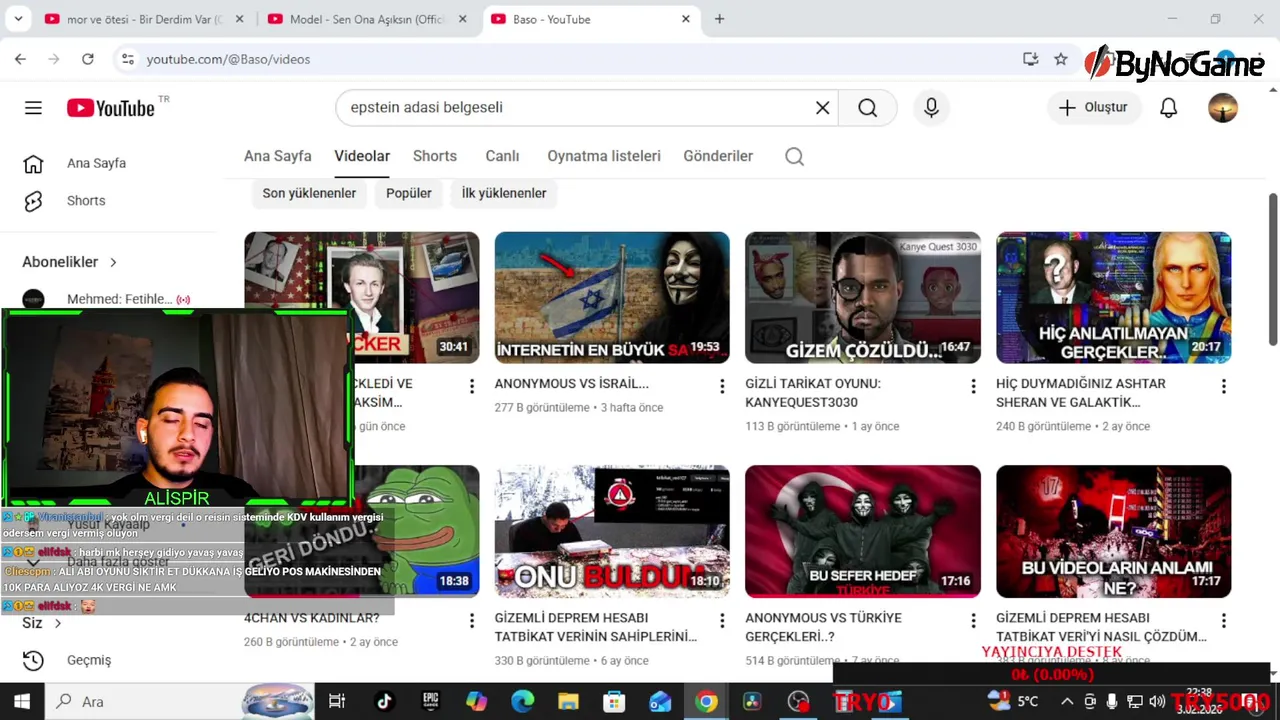Screen dimensions: 1280x720
Task: Click 'GİZLİ TARİKAT OYUNU: KANYEQUEST3030' title
Action: pyautogui.click(x=813, y=393)
